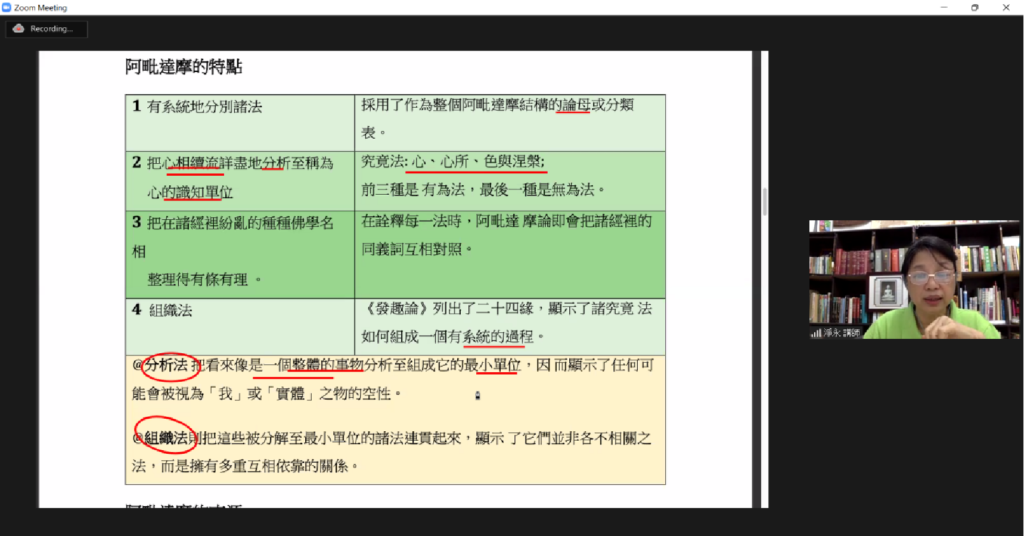Click the "Recording..." status label
The height and width of the screenshot is (536, 1024).
coord(52,29)
